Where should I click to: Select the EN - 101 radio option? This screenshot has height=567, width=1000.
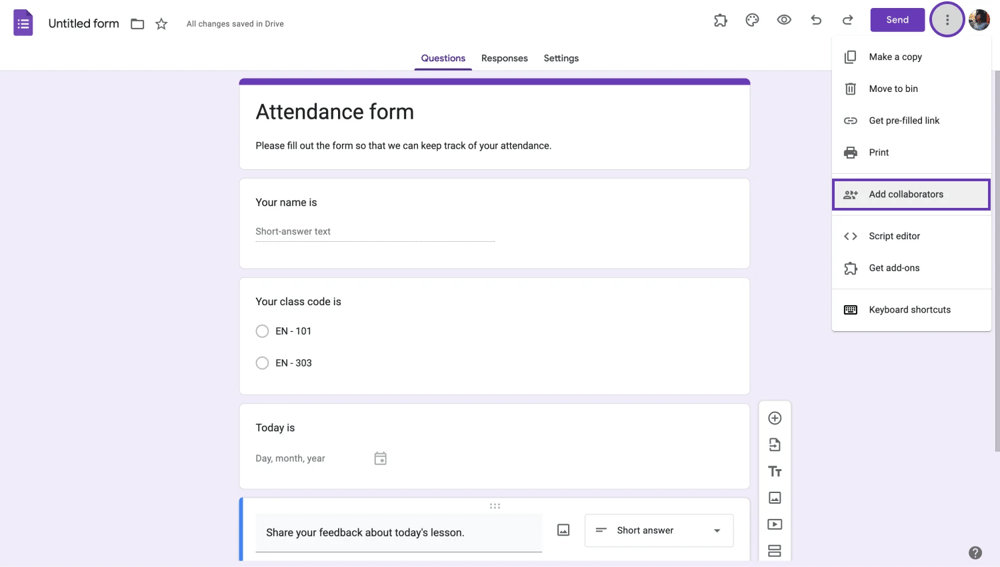(x=262, y=331)
